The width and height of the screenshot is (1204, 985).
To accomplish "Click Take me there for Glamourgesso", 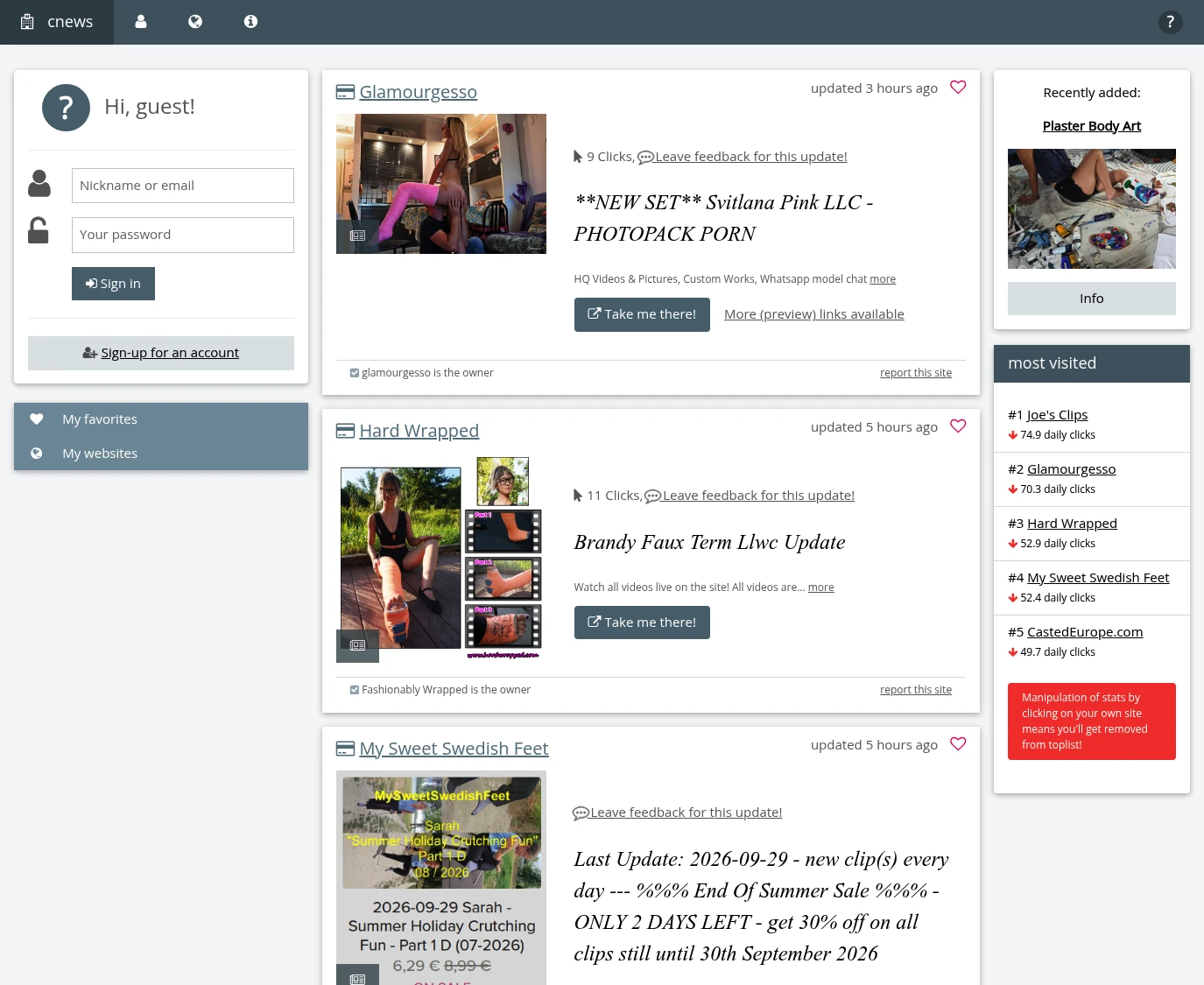I will pos(642,314).
